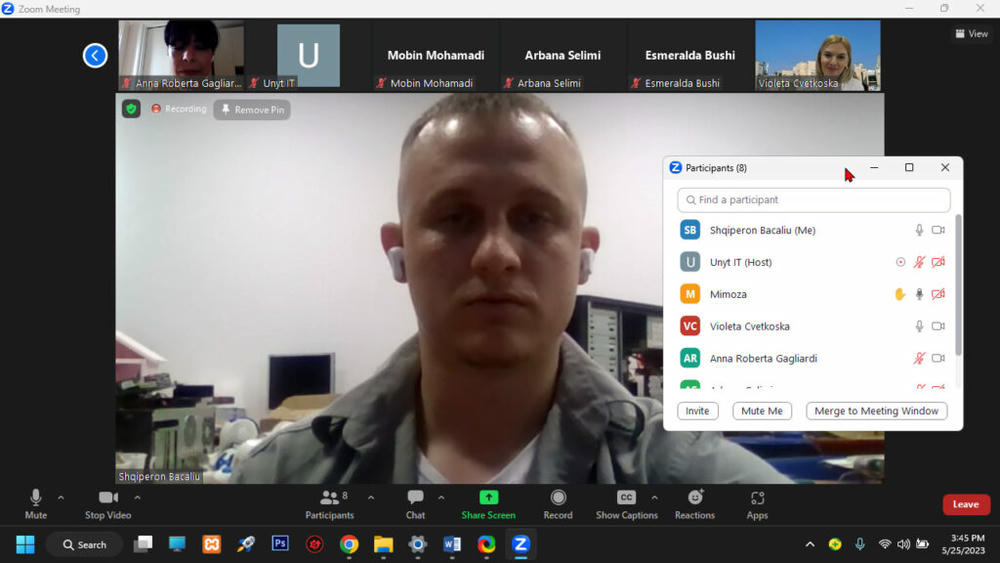Click the green encryption shield icon

click(131, 109)
